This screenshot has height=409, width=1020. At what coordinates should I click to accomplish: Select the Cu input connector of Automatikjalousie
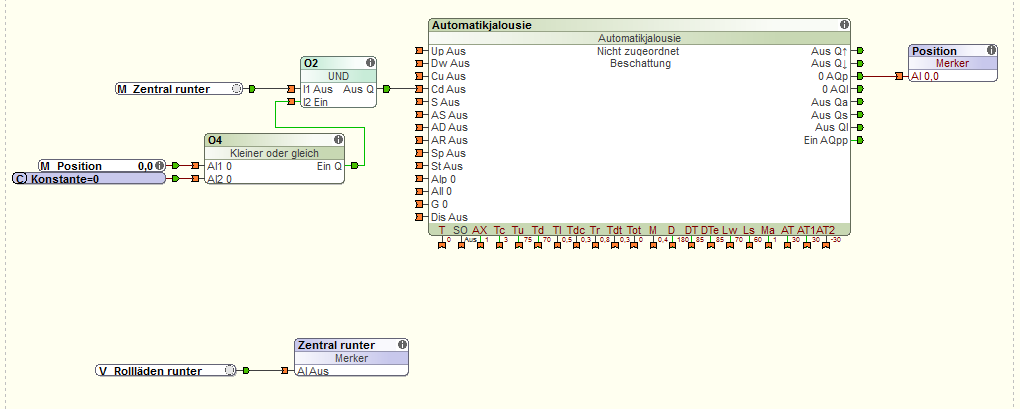(419, 76)
